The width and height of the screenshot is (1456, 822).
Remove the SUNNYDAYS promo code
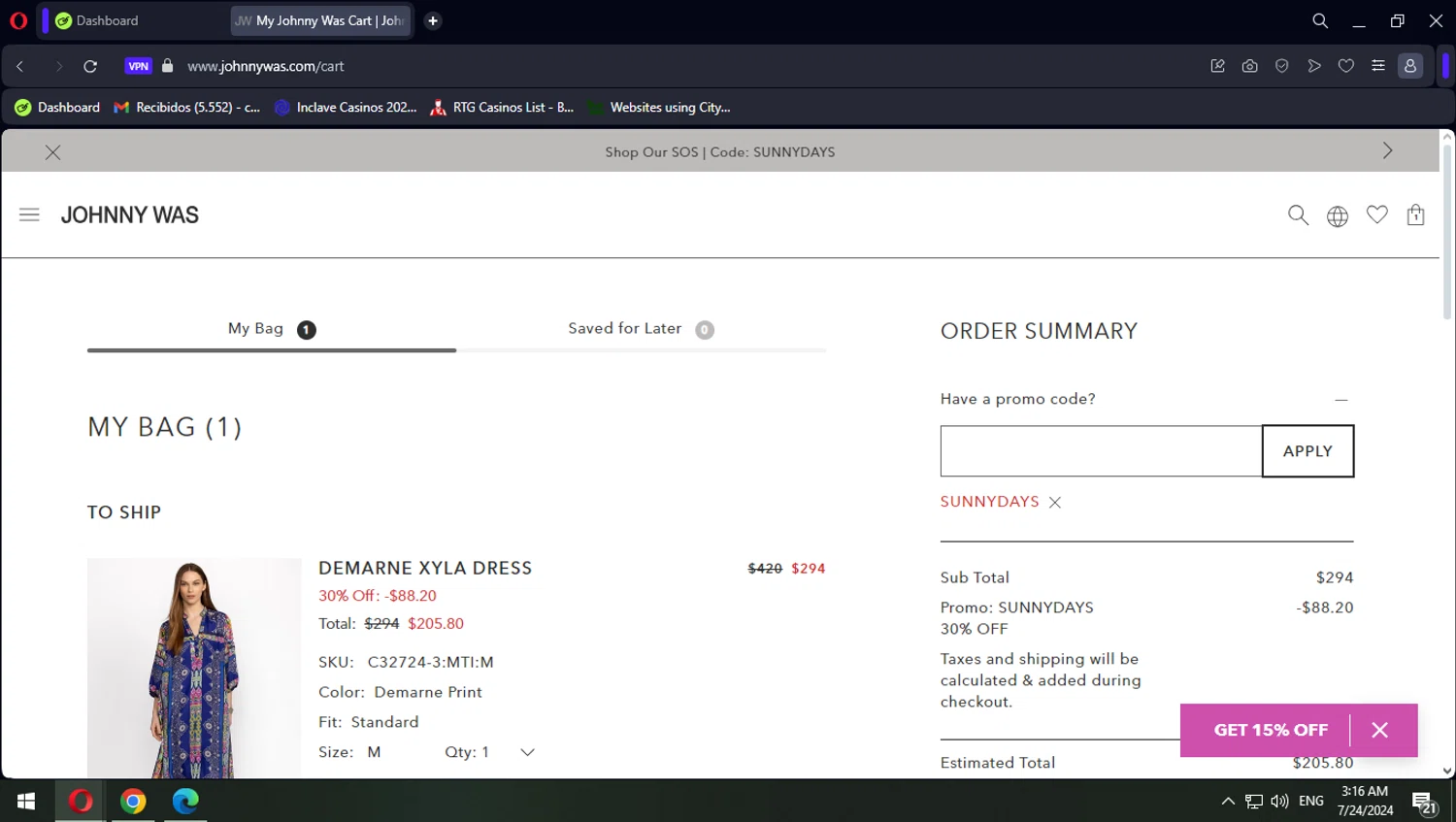click(1055, 502)
